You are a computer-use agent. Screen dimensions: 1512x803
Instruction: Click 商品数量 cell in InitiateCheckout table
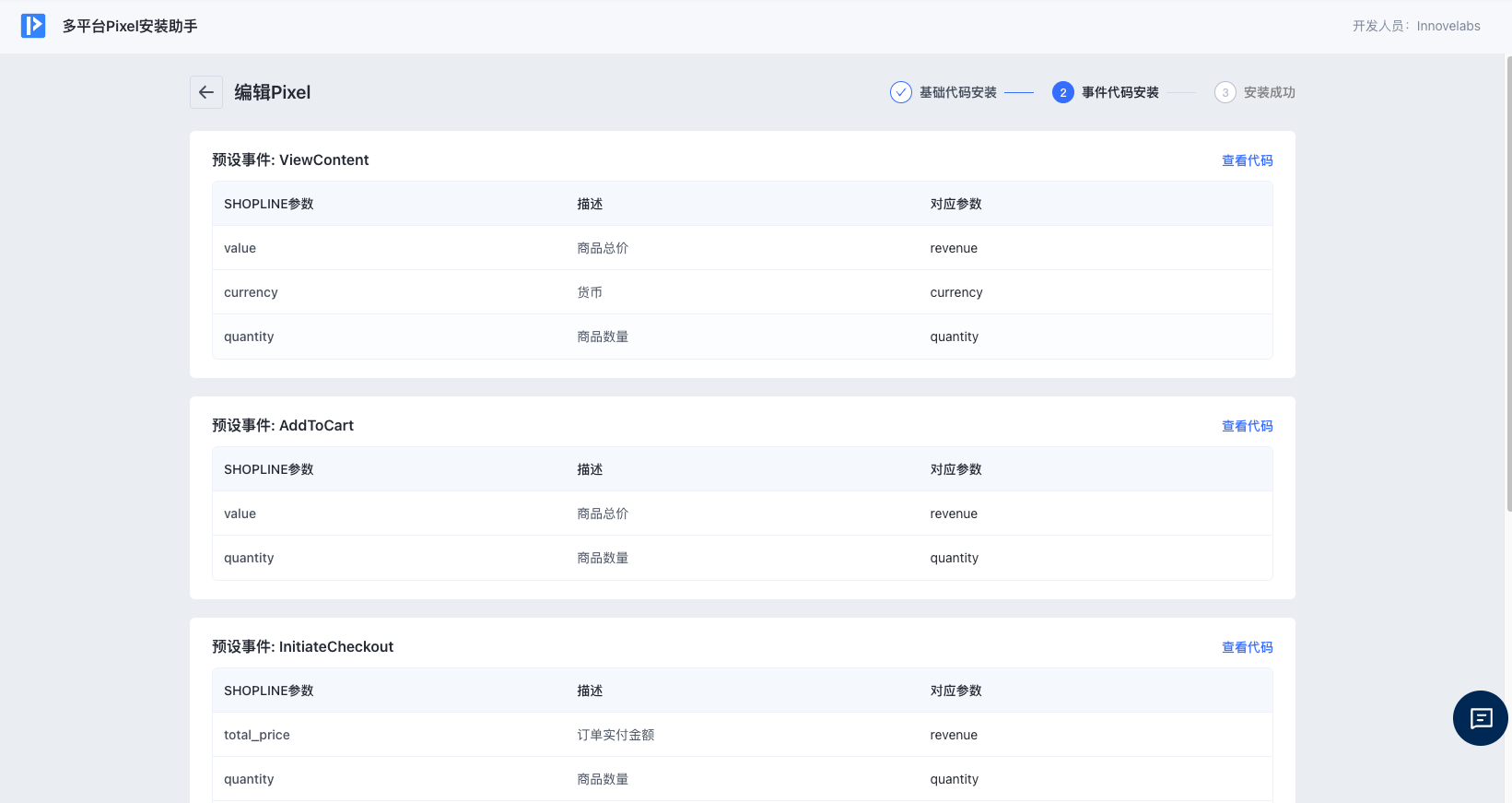(x=603, y=779)
